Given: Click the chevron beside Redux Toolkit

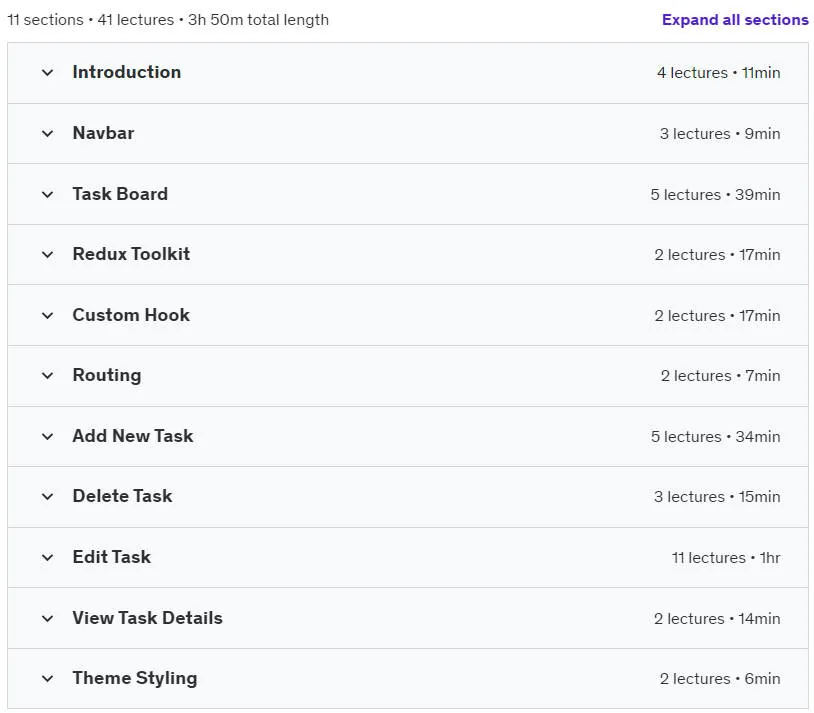Looking at the screenshot, I should point(47,254).
